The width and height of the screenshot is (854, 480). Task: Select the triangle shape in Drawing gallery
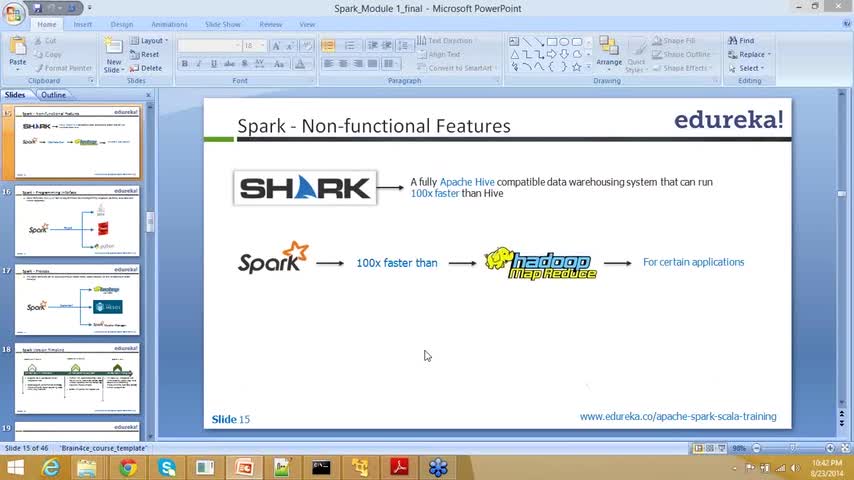point(515,54)
